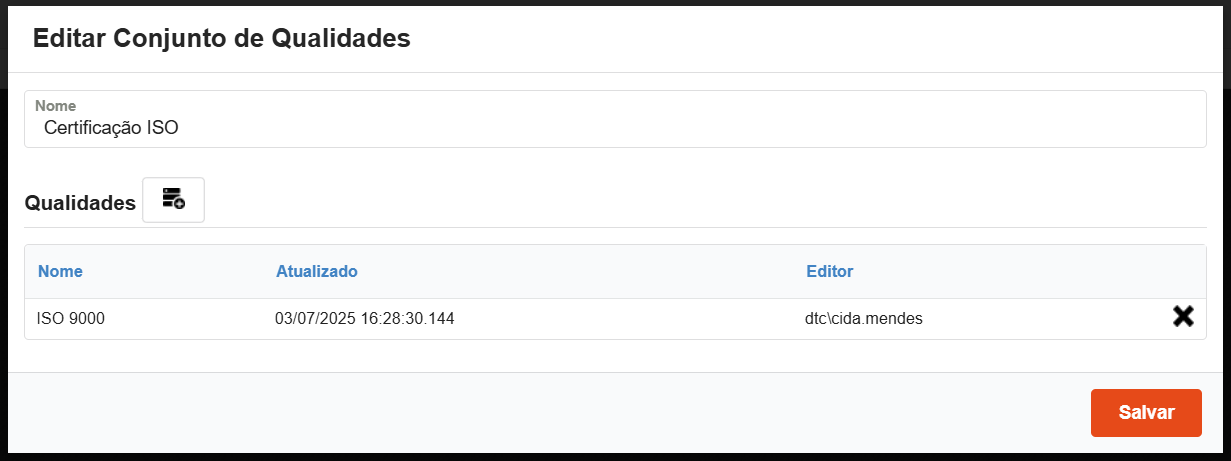Sort the table by Editor column
1231x461 pixels.
click(829, 271)
